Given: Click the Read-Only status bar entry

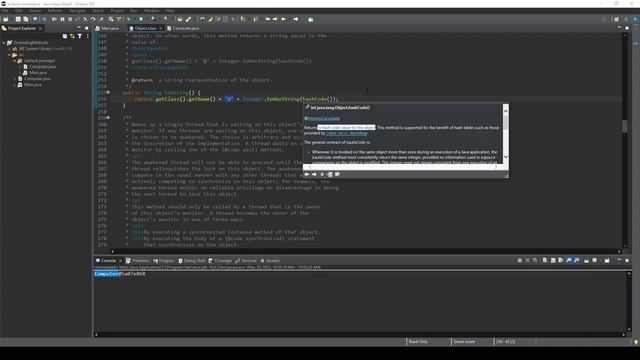Looking at the screenshot, I should pyautogui.click(x=418, y=342).
